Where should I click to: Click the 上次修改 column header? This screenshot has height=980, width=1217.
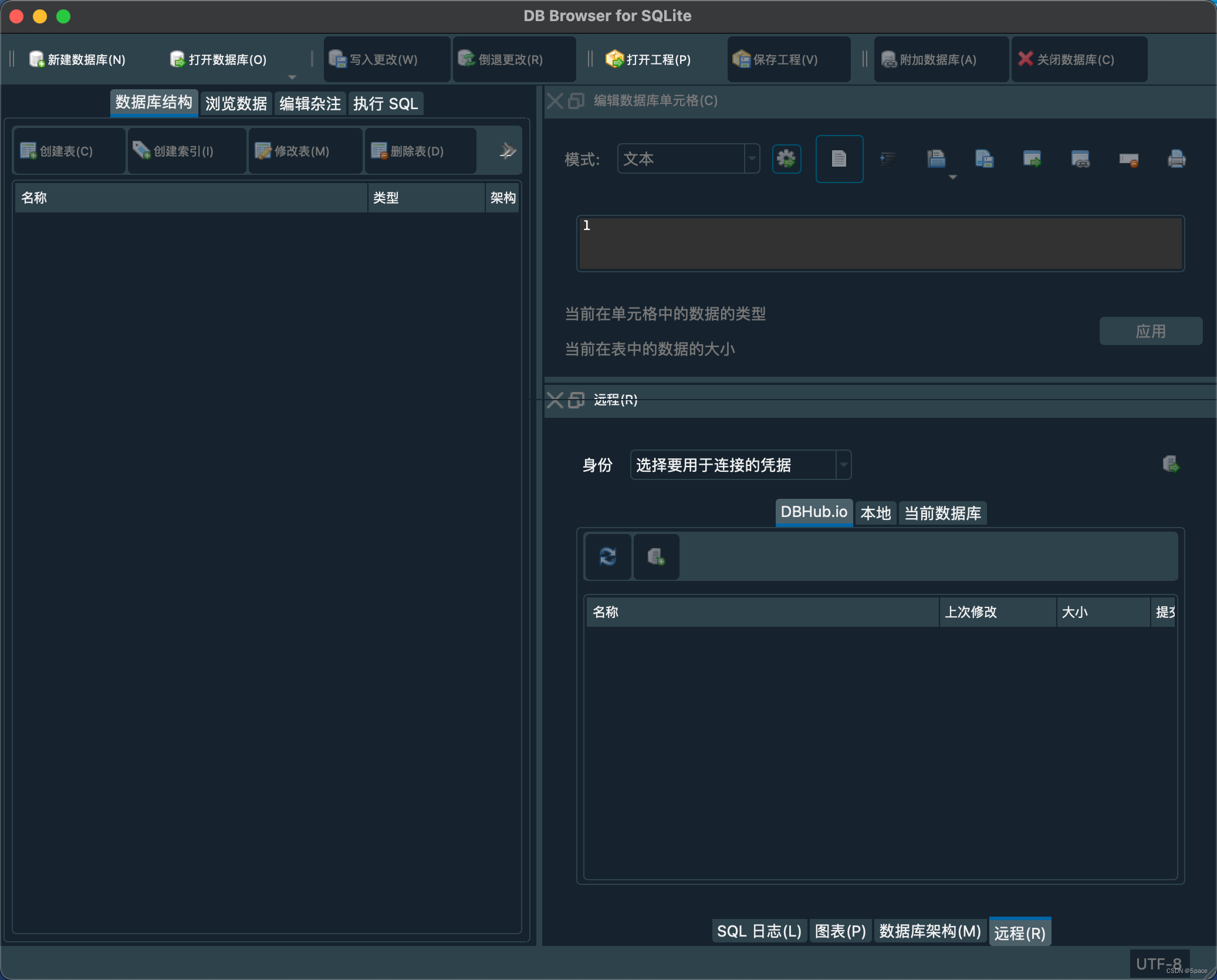(x=998, y=612)
